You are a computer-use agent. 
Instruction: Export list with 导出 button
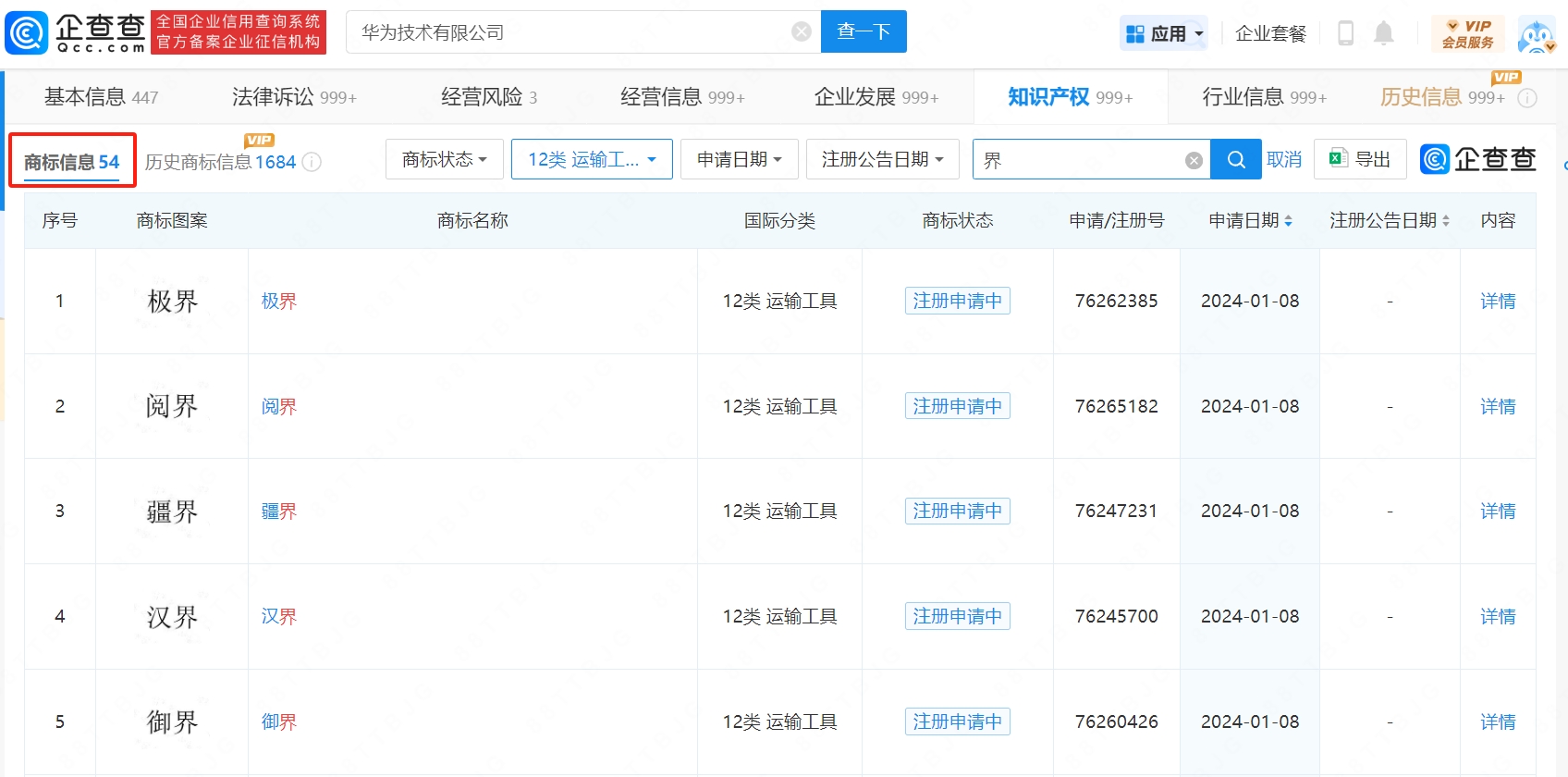coord(1360,159)
